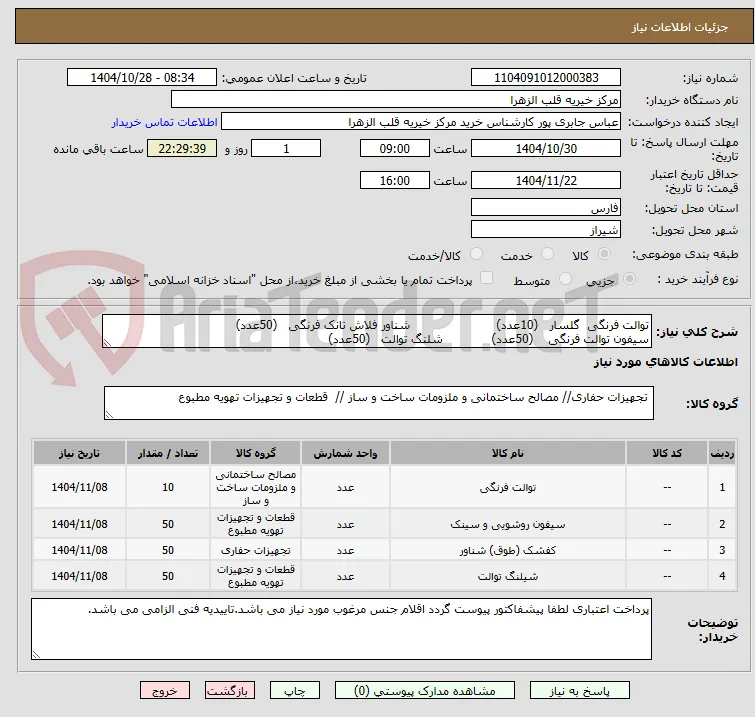
Task: Click the delivery city field شیراز
Action: tap(546, 230)
